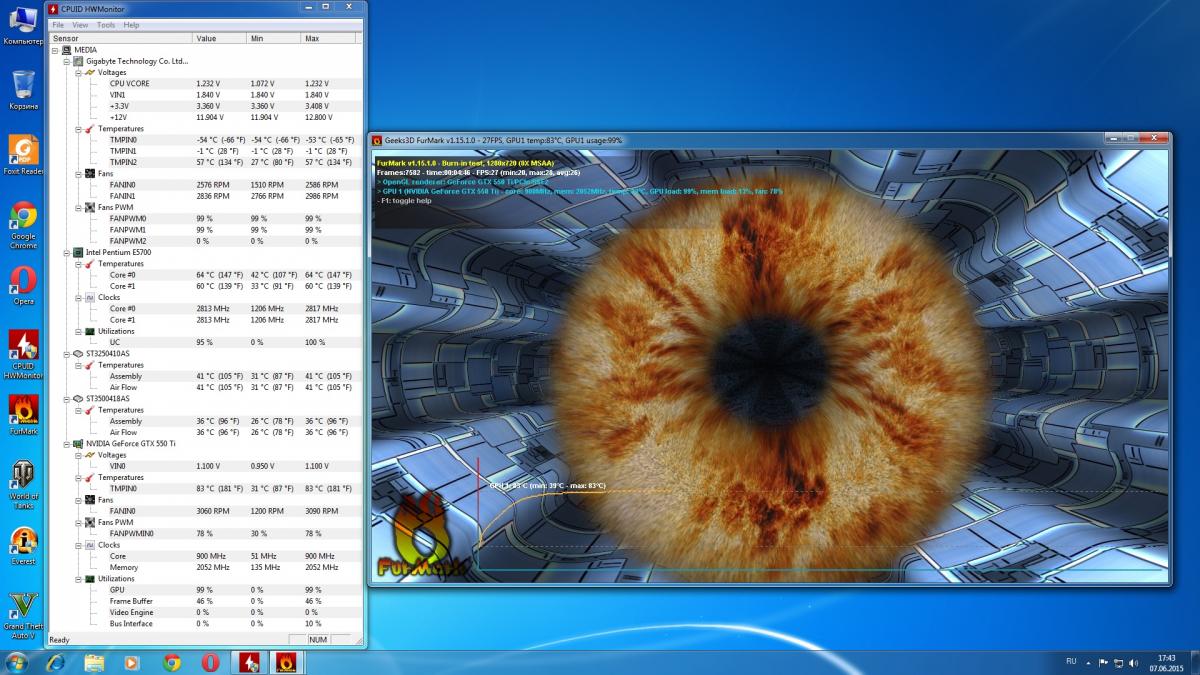Select the Opera desktop shortcut

point(22,285)
